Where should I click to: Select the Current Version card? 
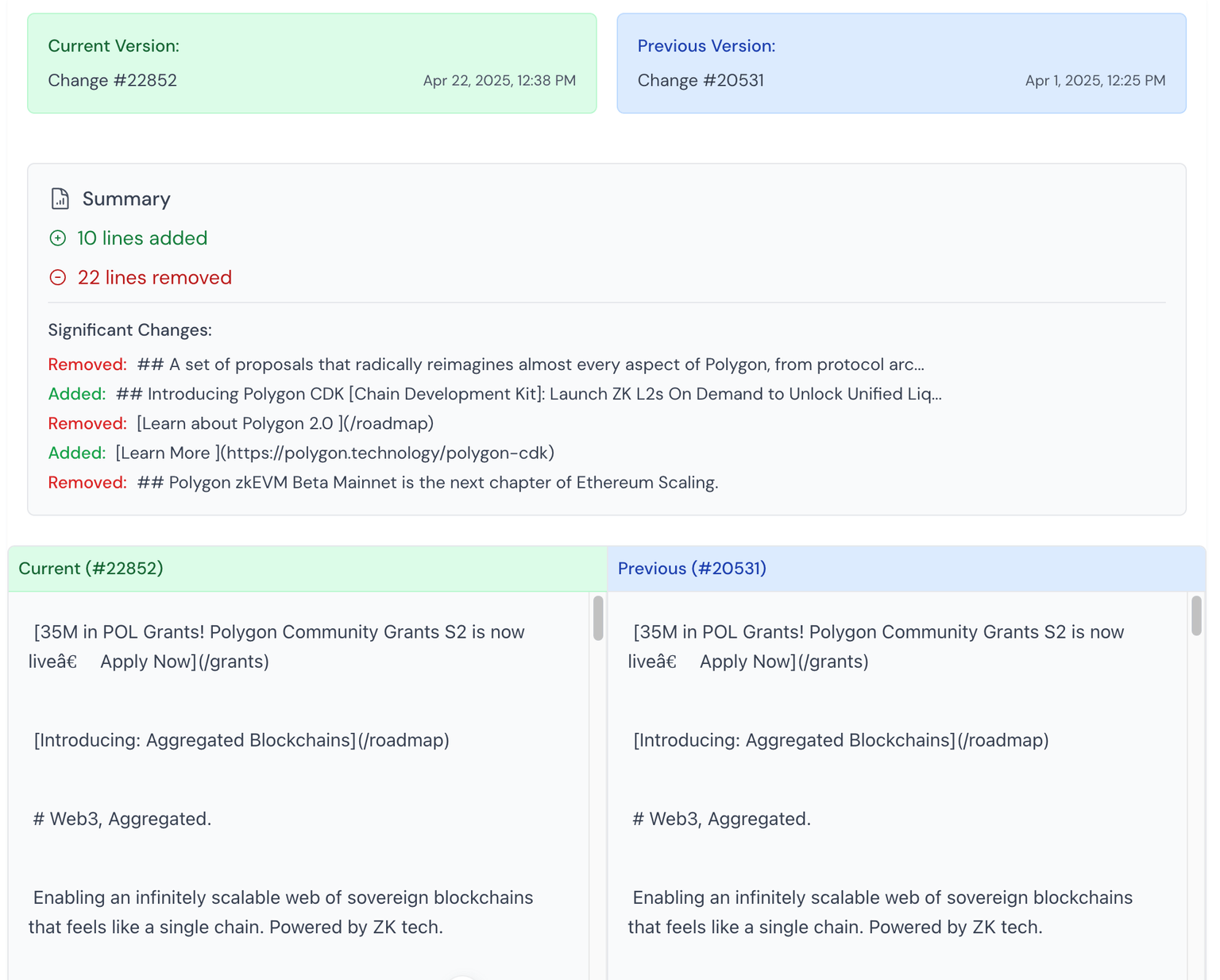pos(312,64)
